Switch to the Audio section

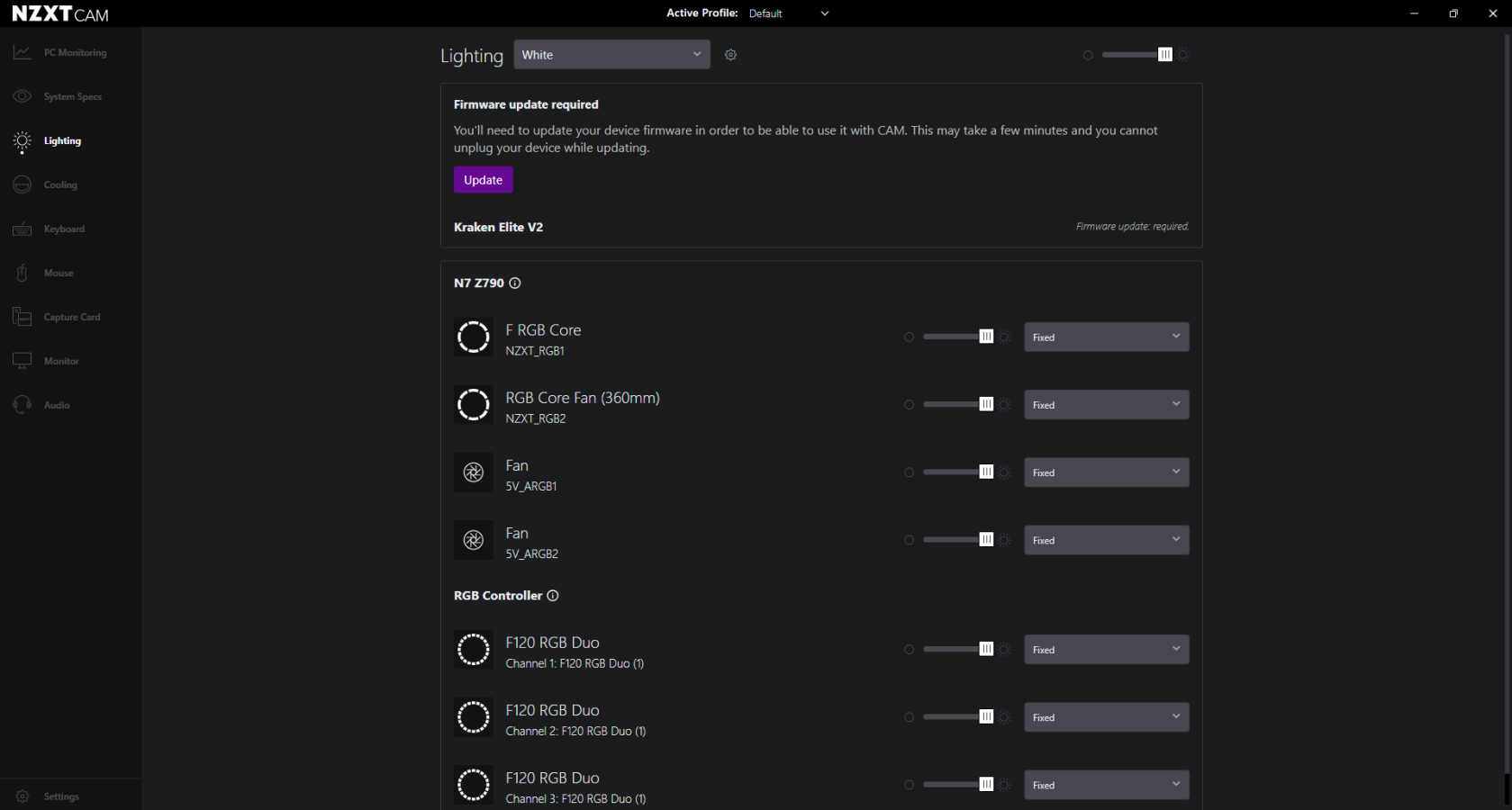[x=57, y=405]
